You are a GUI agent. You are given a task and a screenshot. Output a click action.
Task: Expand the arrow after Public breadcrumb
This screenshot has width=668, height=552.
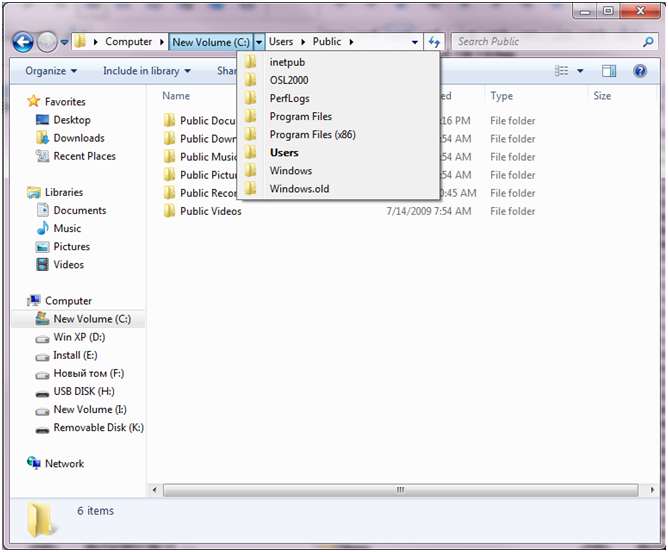(351, 42)
